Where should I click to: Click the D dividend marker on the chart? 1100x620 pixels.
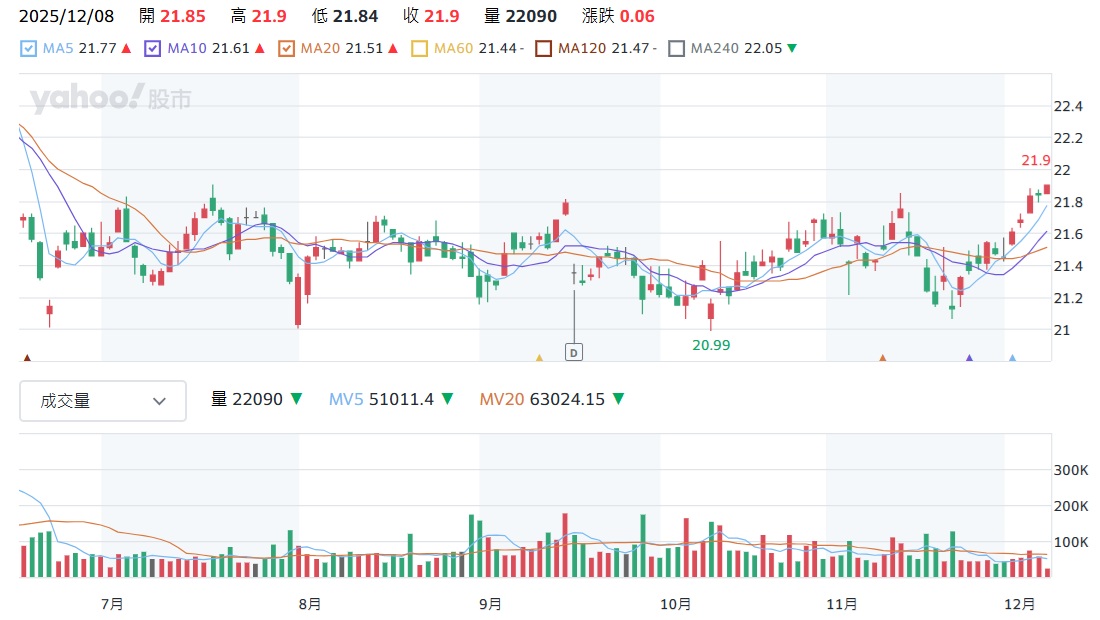574,352
